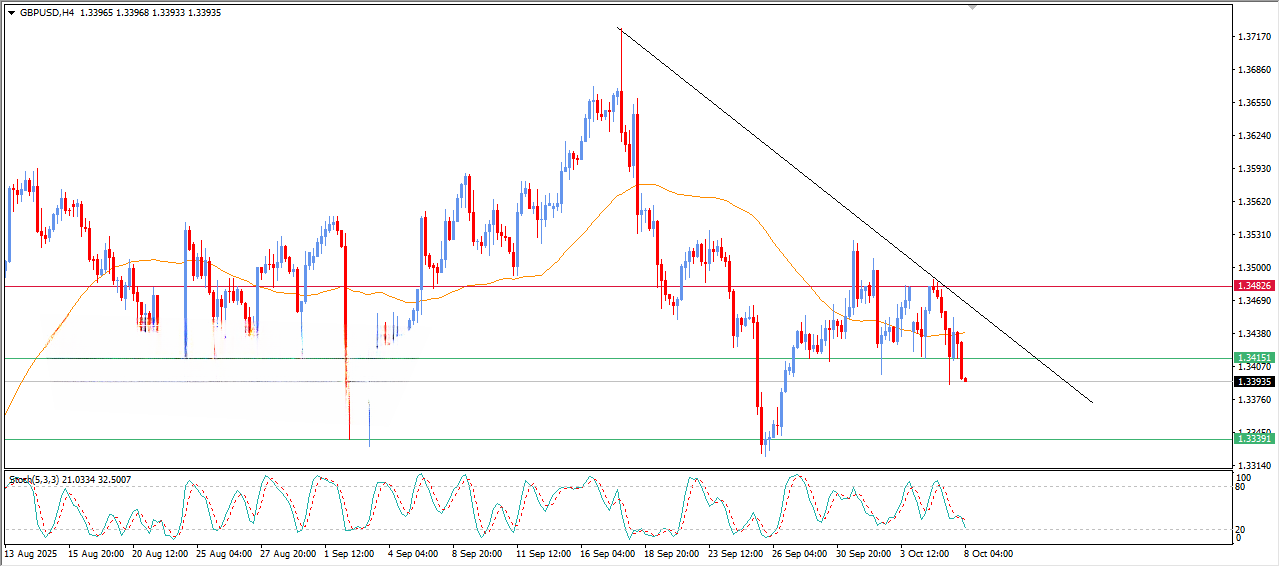Click the 13 Aug 2025 date label

point(29,553)
